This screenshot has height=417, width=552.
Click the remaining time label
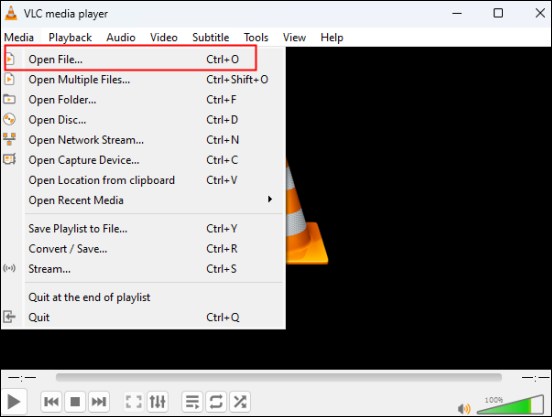click(535, 378)
